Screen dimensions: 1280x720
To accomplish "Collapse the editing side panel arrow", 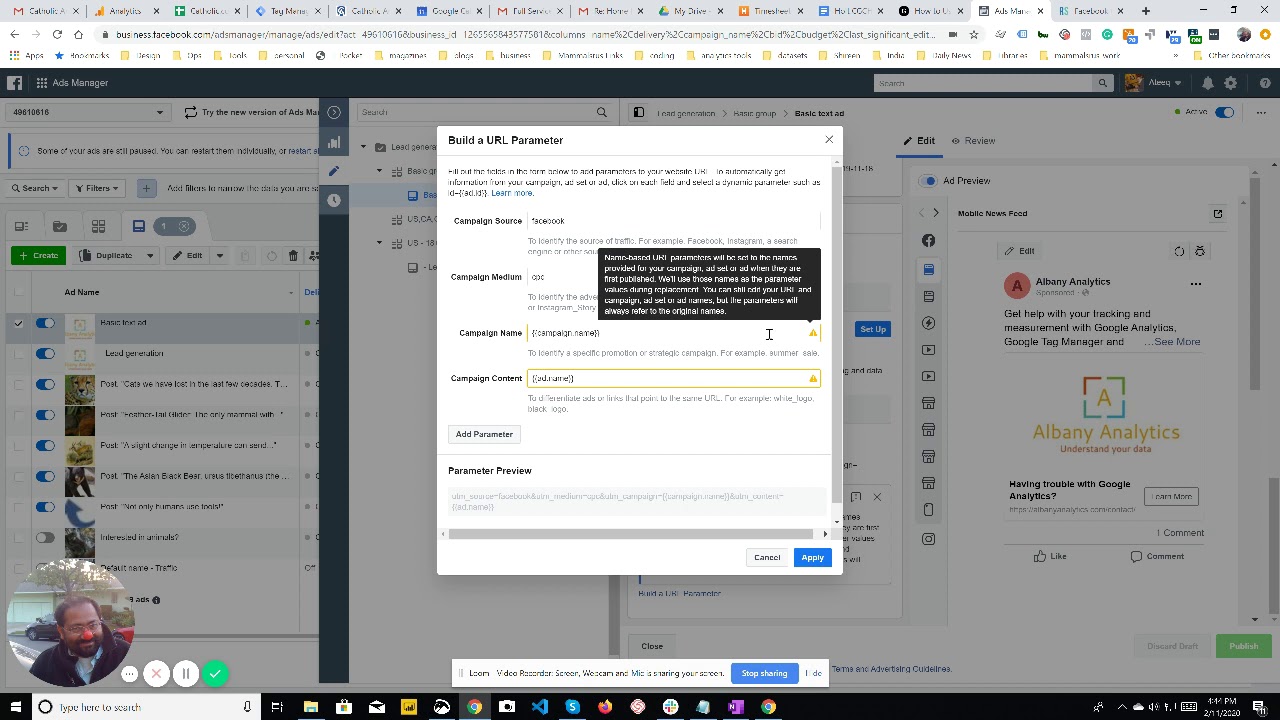I will point(334,112).
